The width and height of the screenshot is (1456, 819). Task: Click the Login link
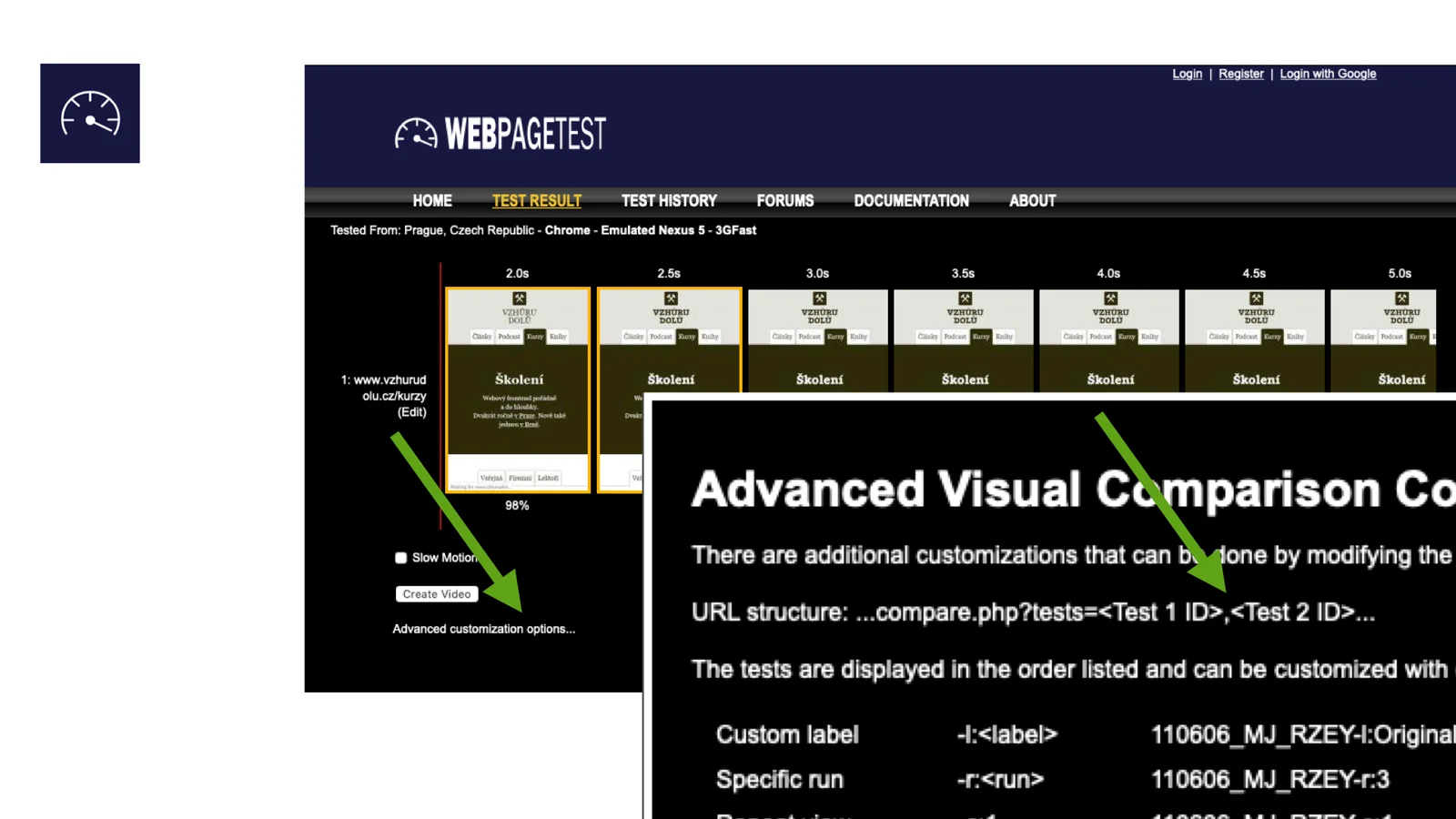click(1187, 74)
